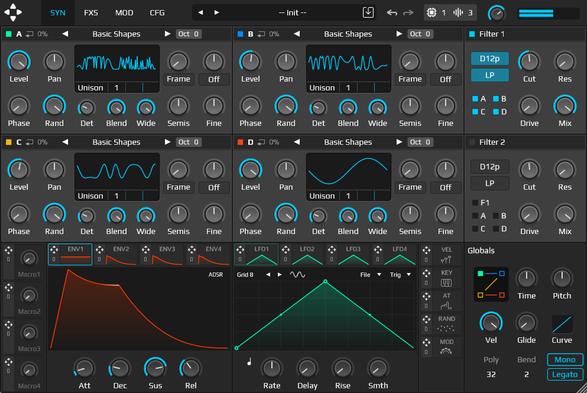Open Filter 1 D12p type selector
This screenshot has width=587, height=393.
coord(490,59)
